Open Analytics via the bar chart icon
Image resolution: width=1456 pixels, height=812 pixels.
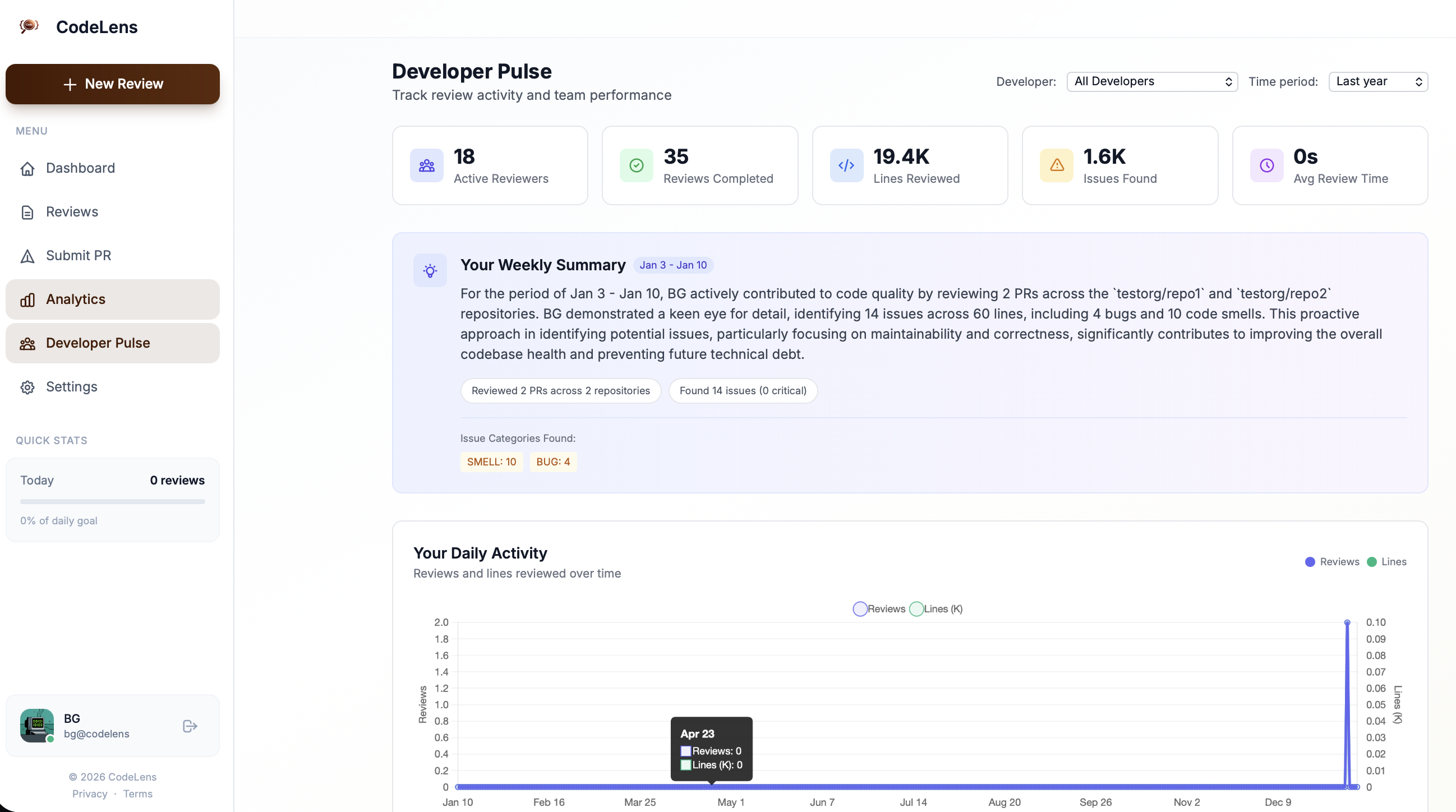click(27, 299)
